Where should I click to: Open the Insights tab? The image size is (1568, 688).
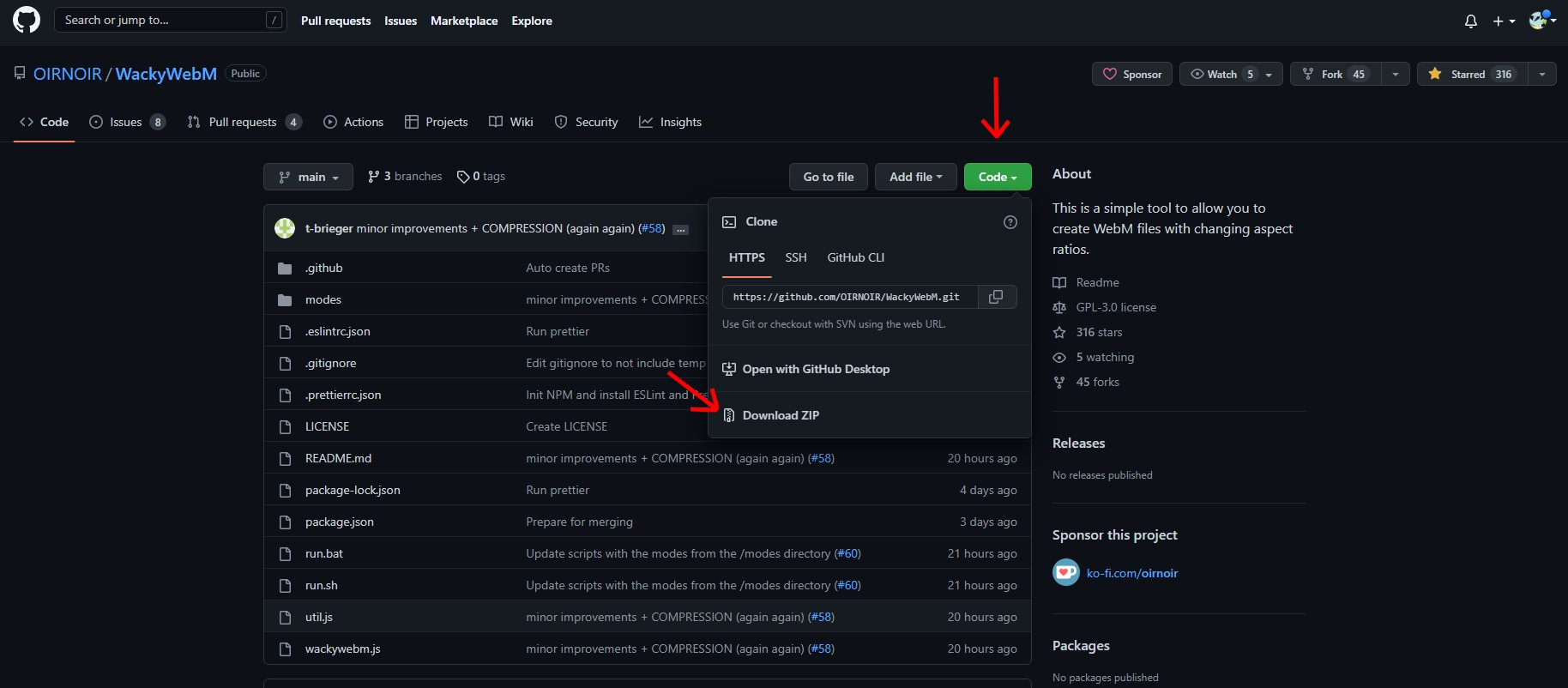671,122
